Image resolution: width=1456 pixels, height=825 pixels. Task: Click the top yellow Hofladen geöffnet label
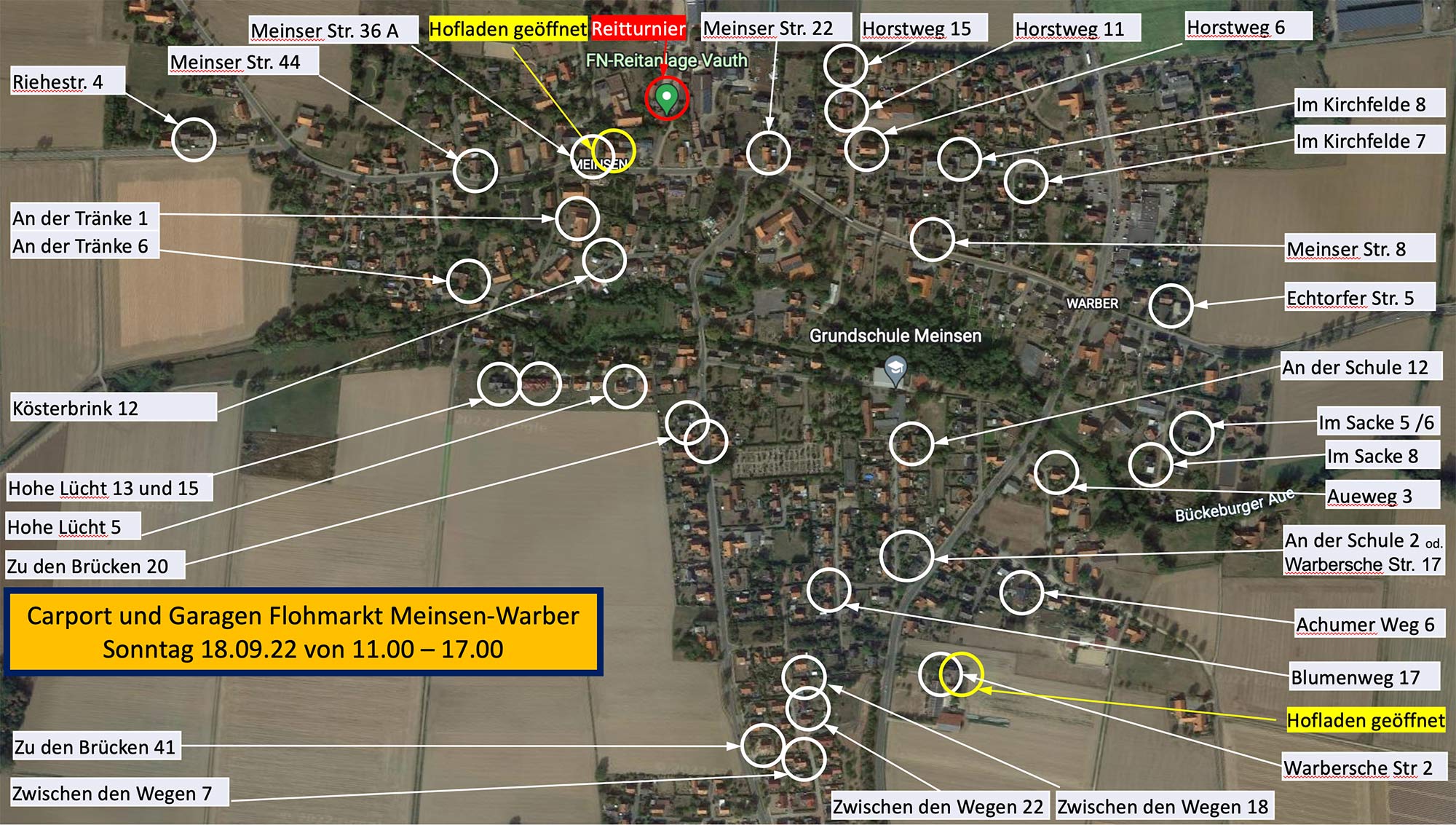click(507, 29)
